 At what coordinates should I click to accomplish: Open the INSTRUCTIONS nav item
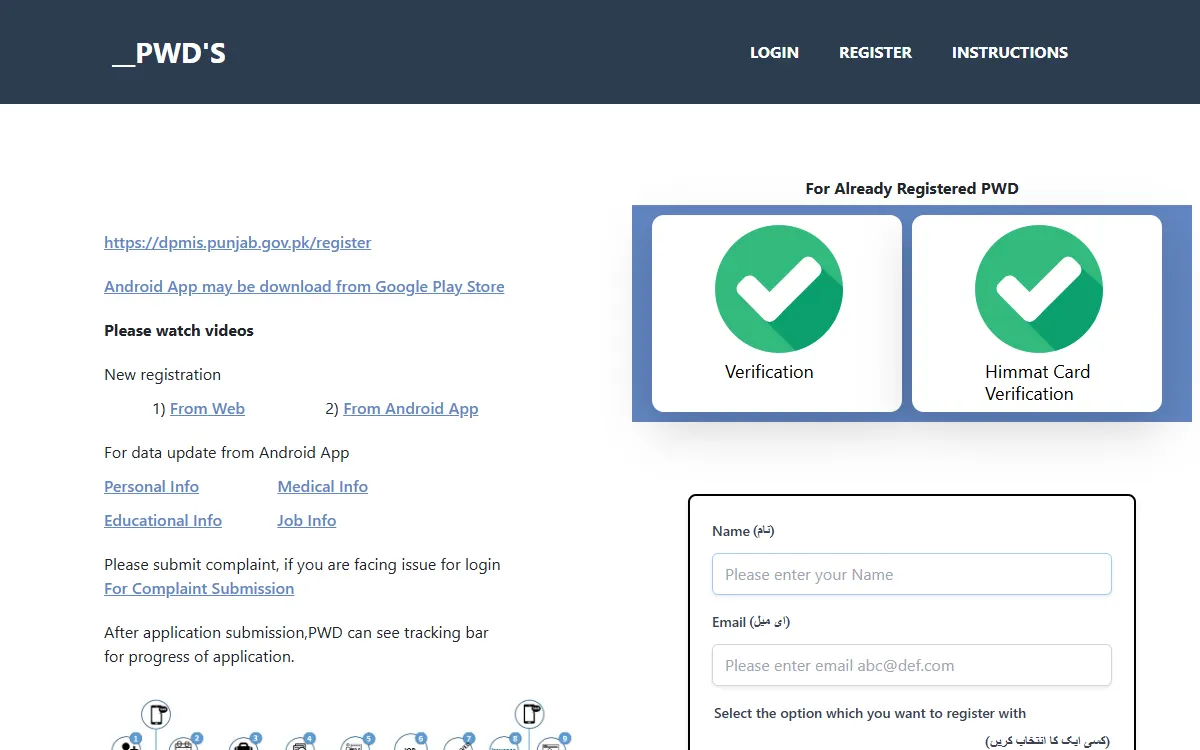tap(1010, 52)
